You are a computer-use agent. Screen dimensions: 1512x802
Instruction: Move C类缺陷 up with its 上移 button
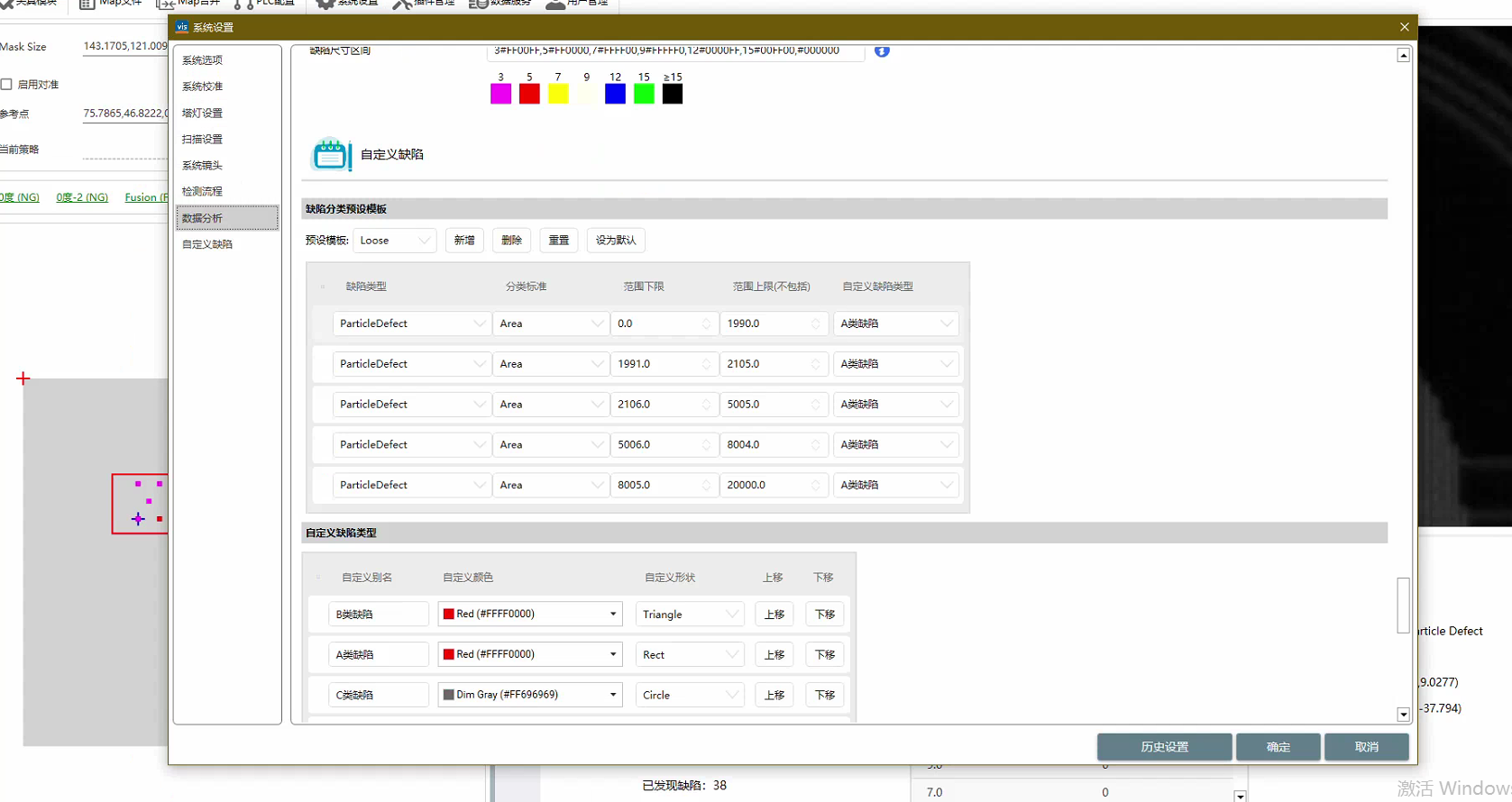(774, 696)
